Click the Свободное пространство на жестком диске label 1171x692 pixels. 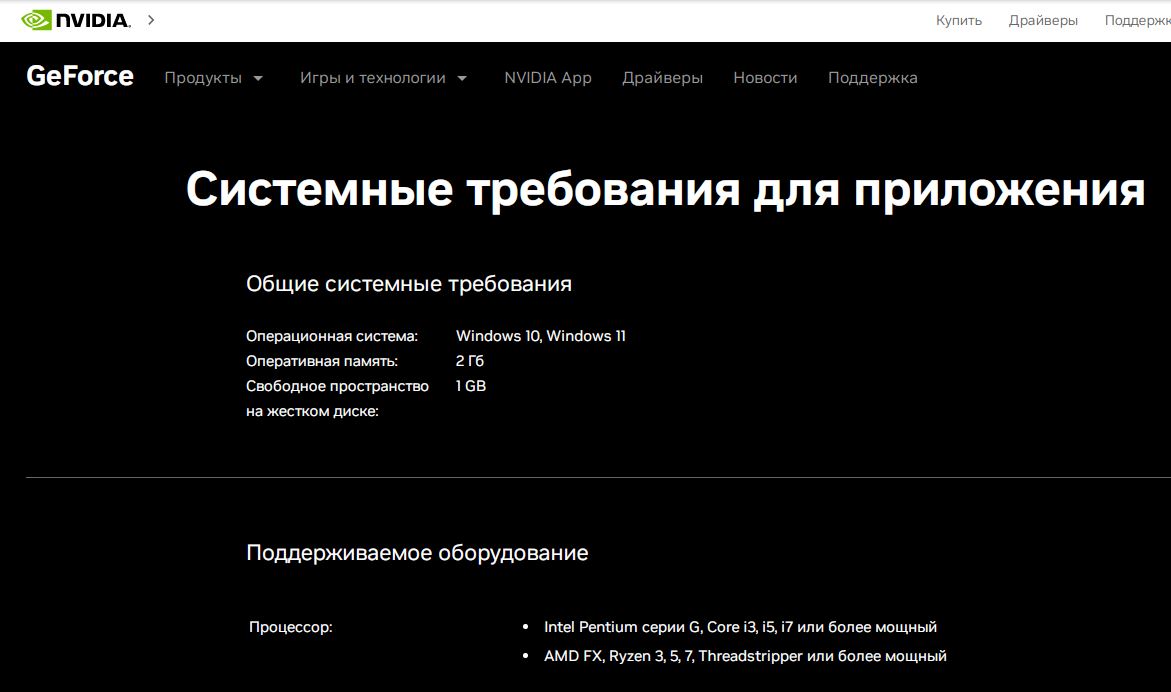click(x=337, y=399)
